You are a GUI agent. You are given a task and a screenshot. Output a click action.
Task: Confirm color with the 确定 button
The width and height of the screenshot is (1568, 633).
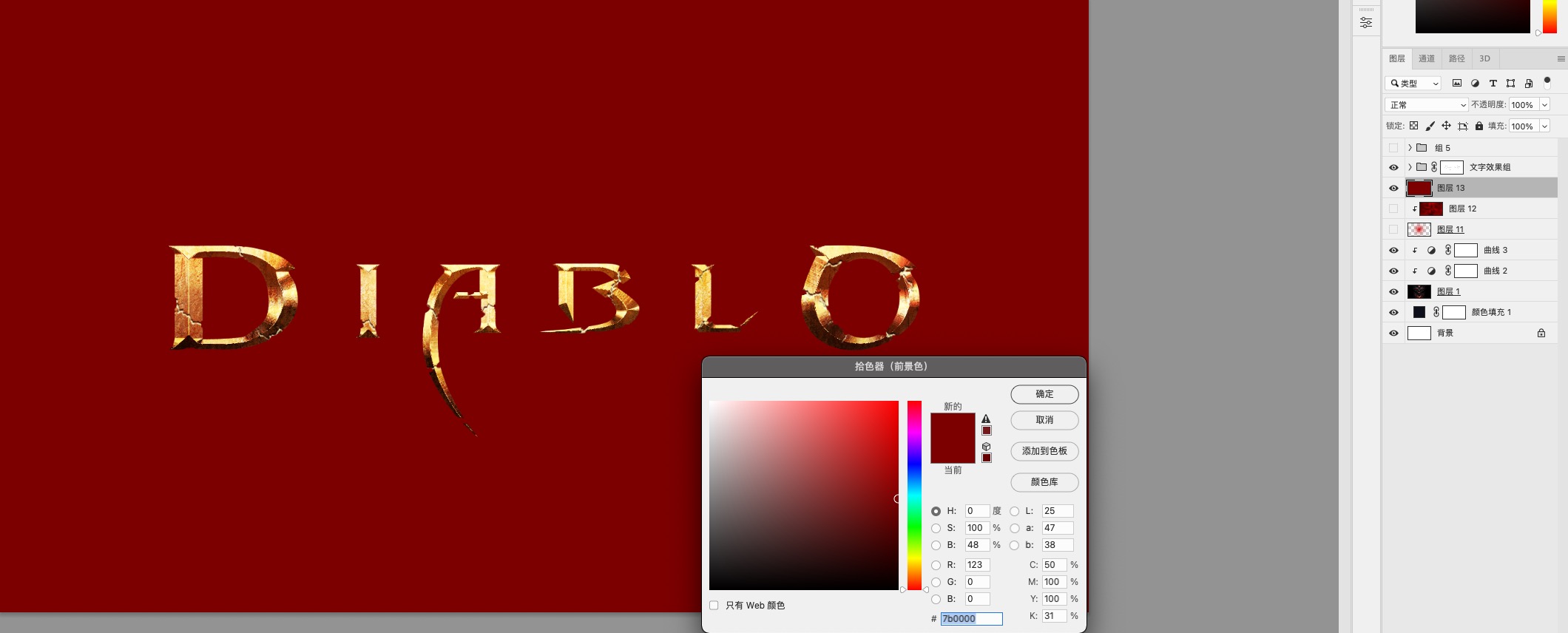(x=1044, y=394)
